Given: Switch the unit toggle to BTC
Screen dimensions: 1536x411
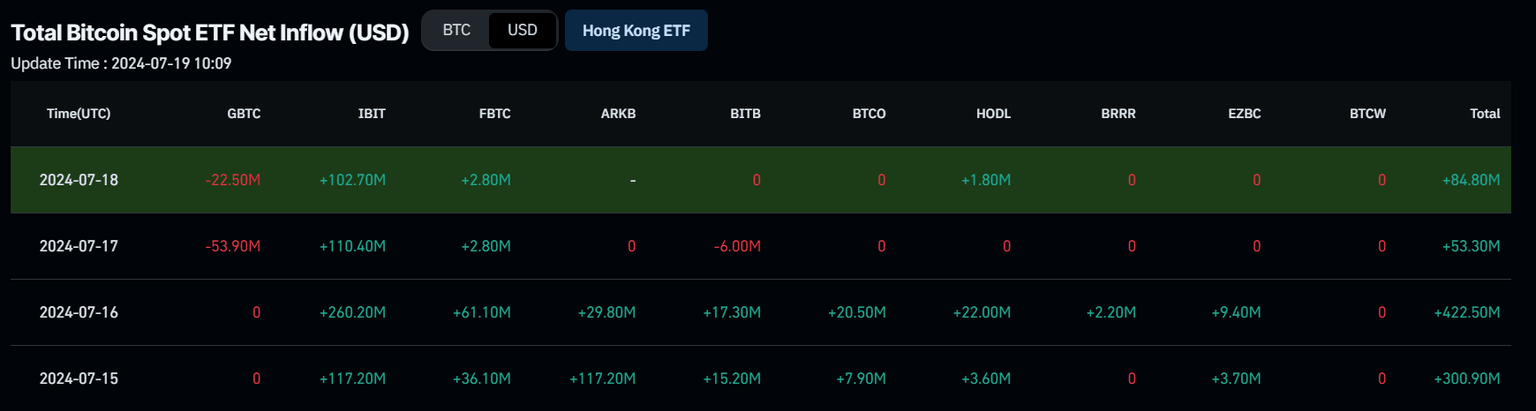Looking at the screenshot, I should coord(456,30).
